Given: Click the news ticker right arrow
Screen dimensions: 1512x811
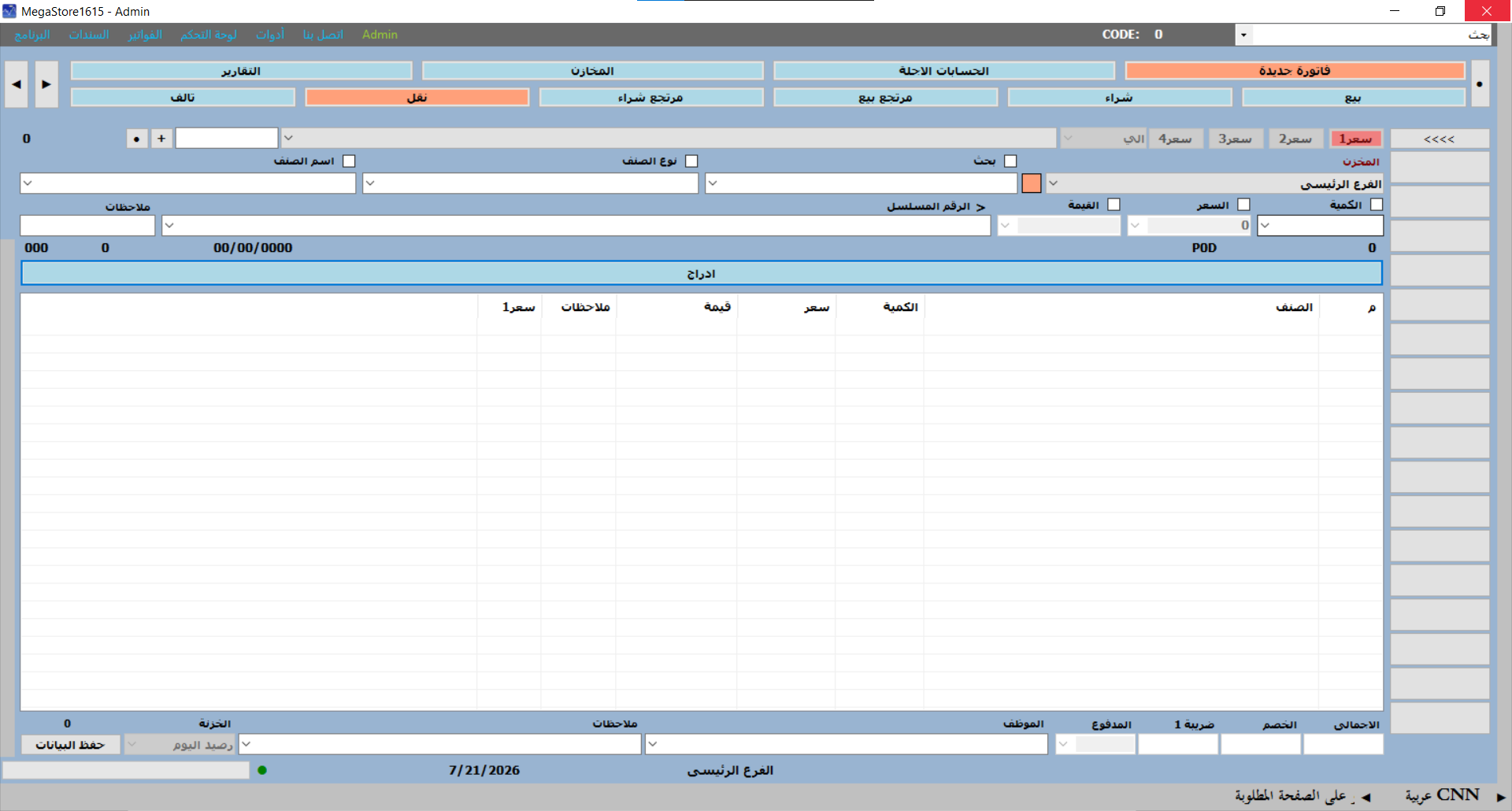Looking at the screenshot, I should point(1500,797).
